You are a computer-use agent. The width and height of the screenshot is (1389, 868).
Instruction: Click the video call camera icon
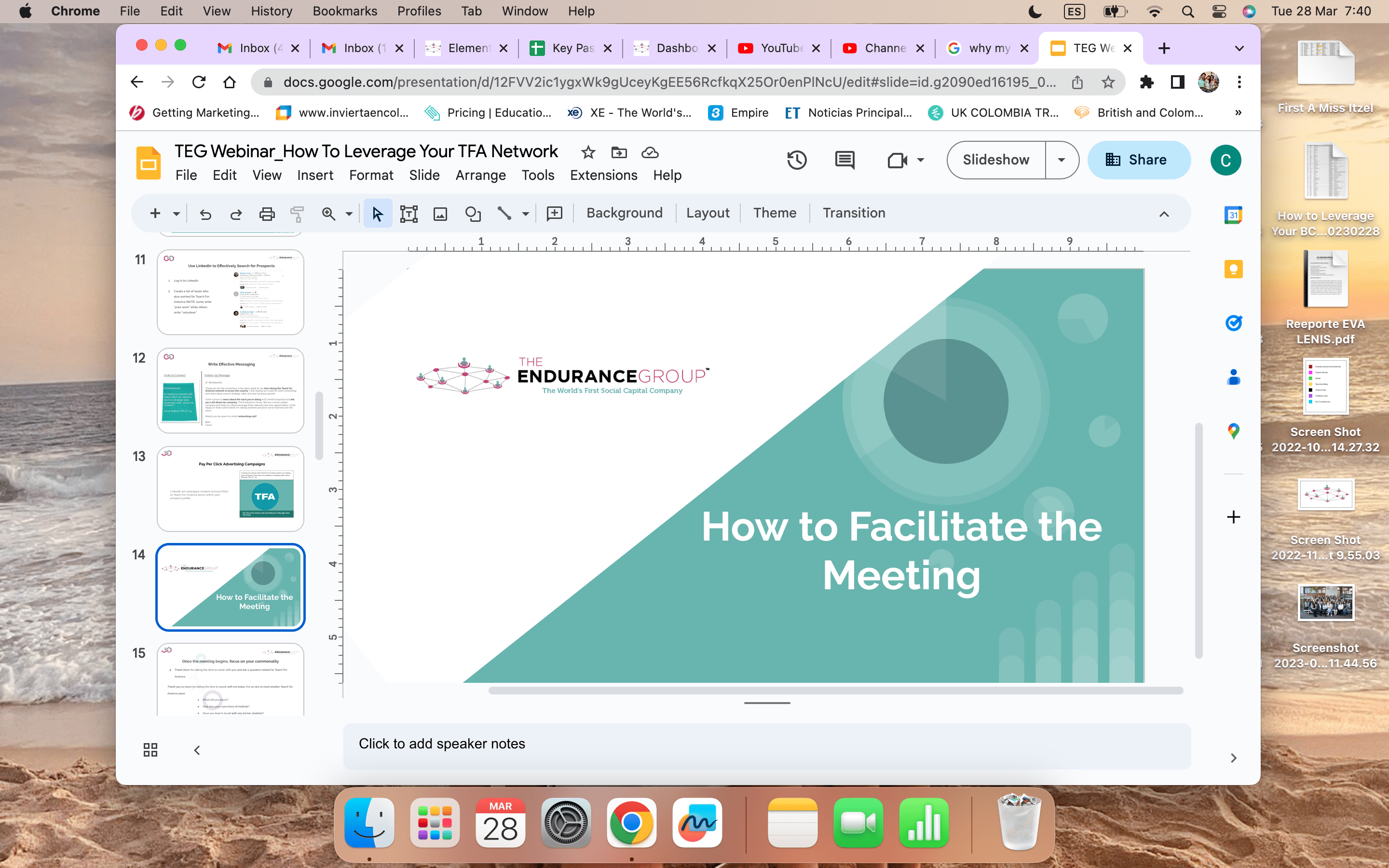coord(897,160)
